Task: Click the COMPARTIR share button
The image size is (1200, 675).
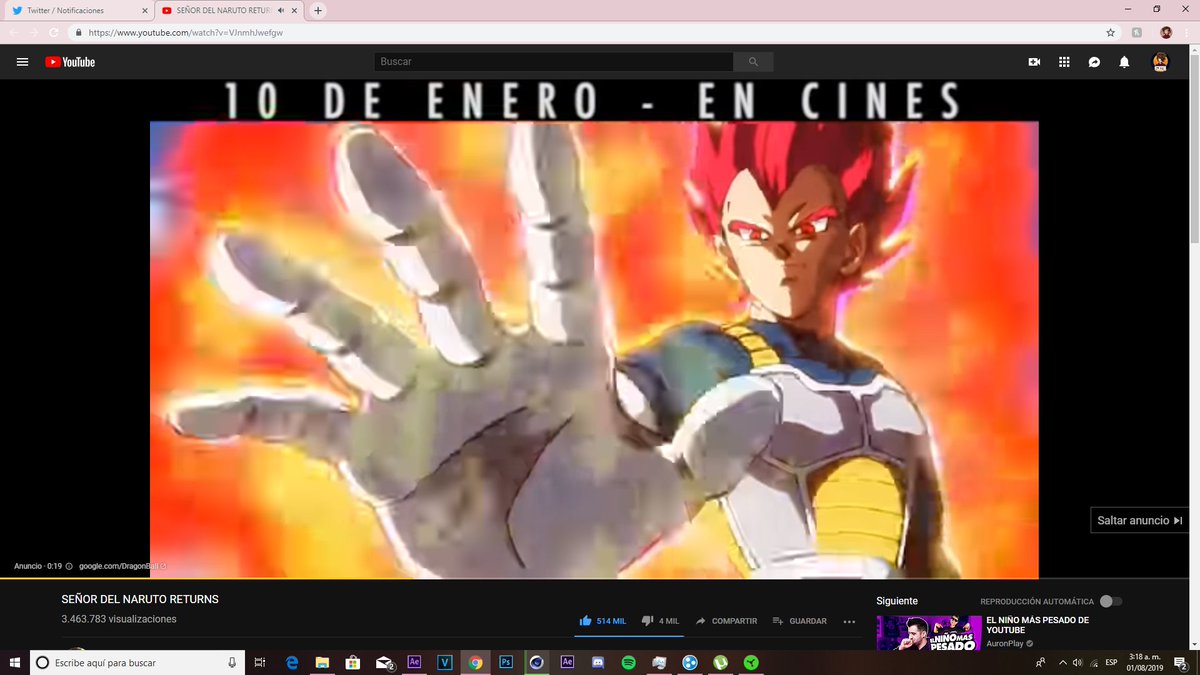Action: [x=727, y=621]
